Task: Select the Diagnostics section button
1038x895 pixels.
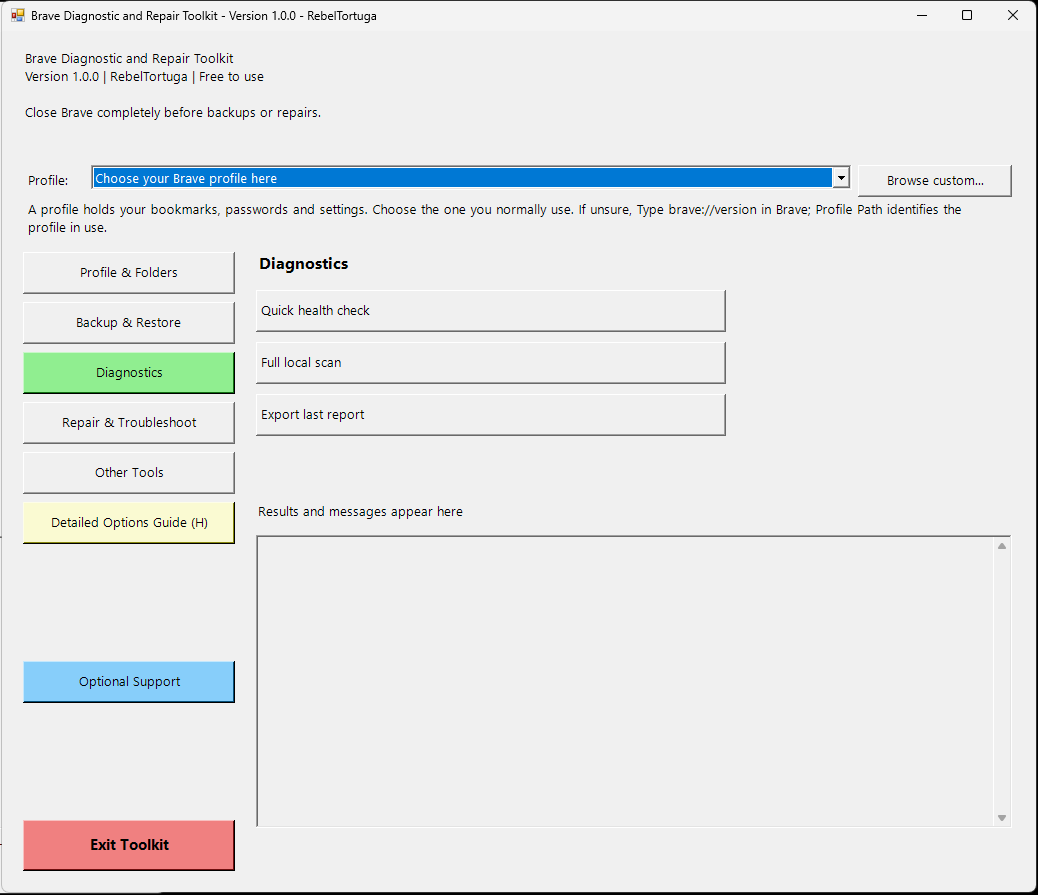Action: point(129,372)
